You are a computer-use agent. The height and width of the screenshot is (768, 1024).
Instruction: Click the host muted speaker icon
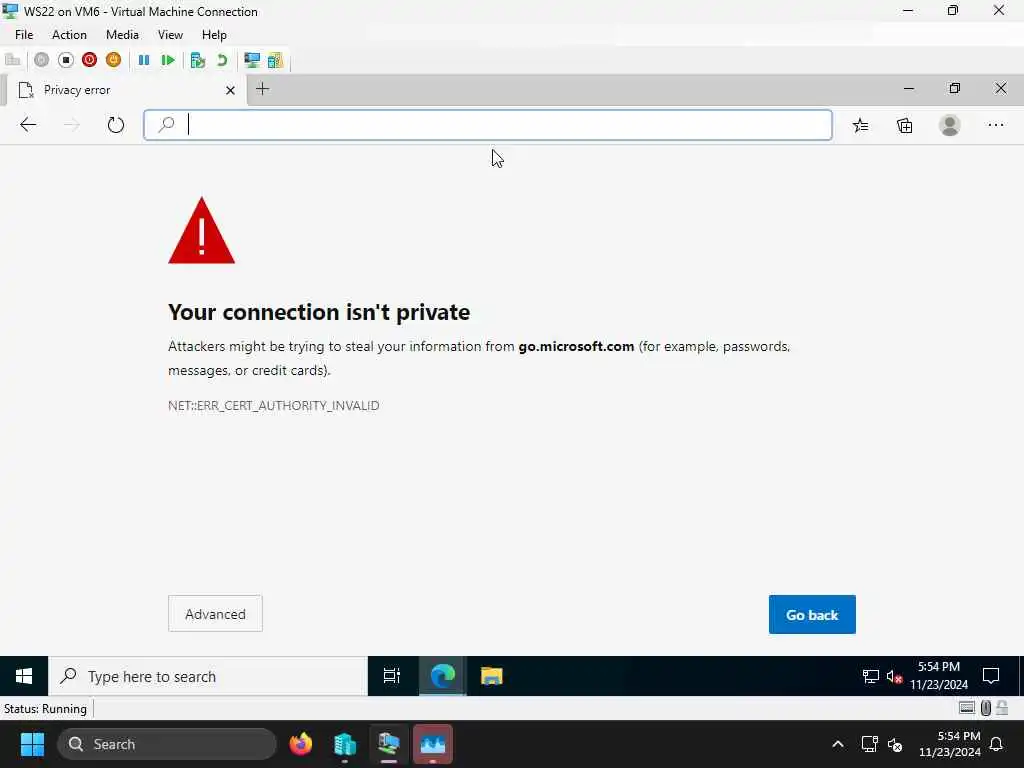pyautogui.click(x=895, y=744)
